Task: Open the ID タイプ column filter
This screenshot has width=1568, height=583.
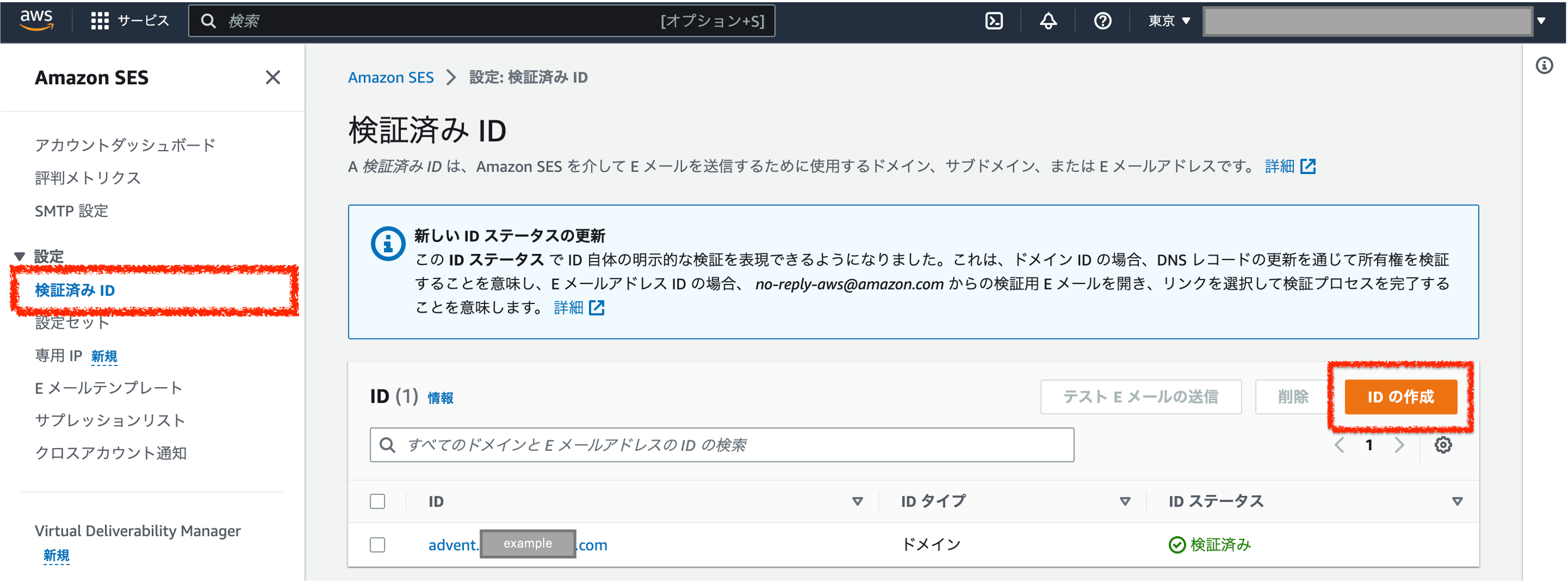Action: click(1125, 502)
